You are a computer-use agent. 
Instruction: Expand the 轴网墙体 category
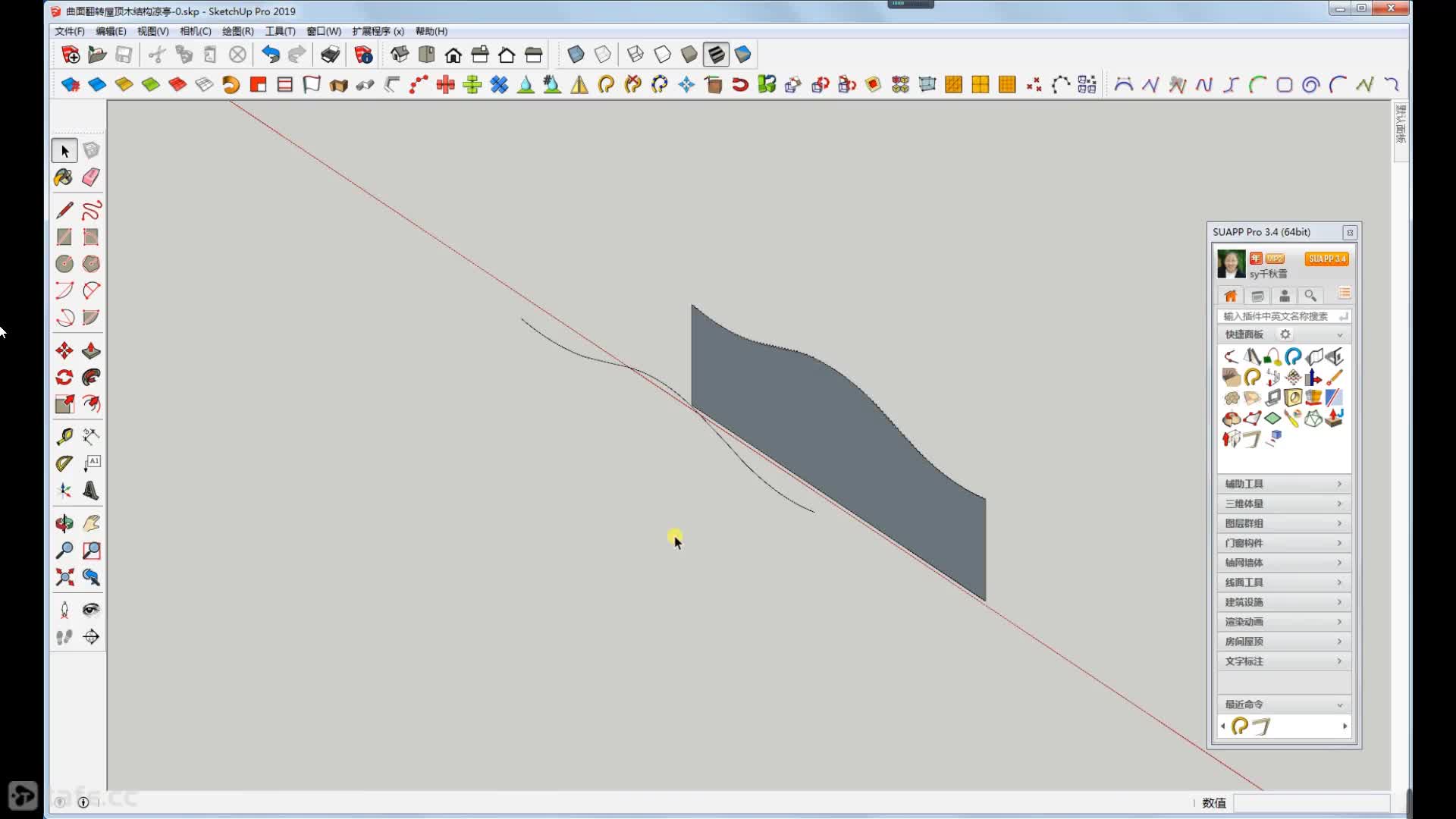pos(1284,563)
